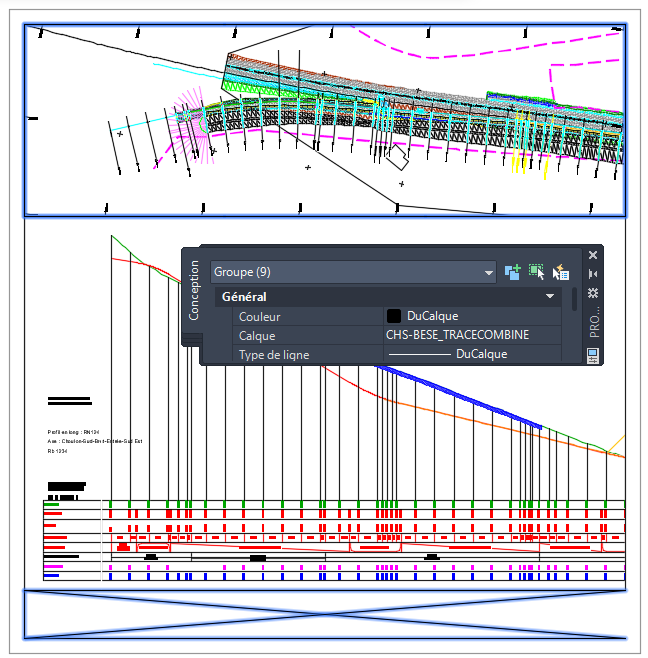Click the Select Objects icon

tap(537, 272)
